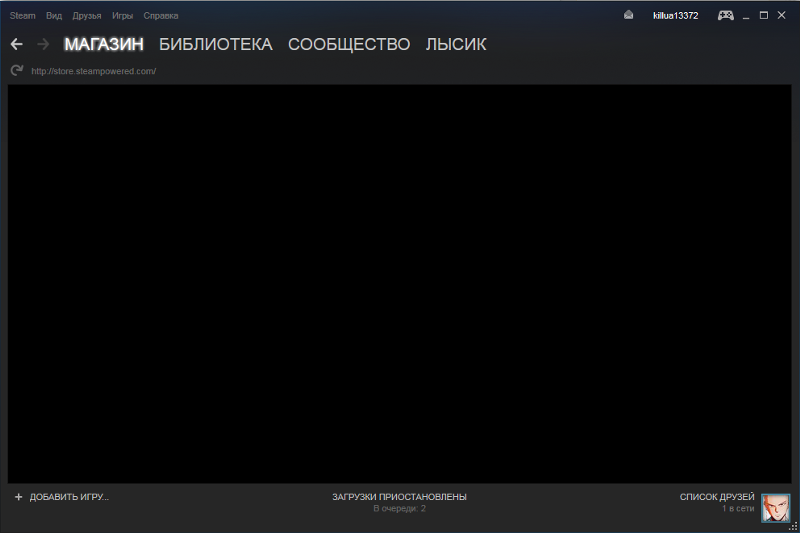
Task: Click the forward navigation arrow
Action: [43, 44]
